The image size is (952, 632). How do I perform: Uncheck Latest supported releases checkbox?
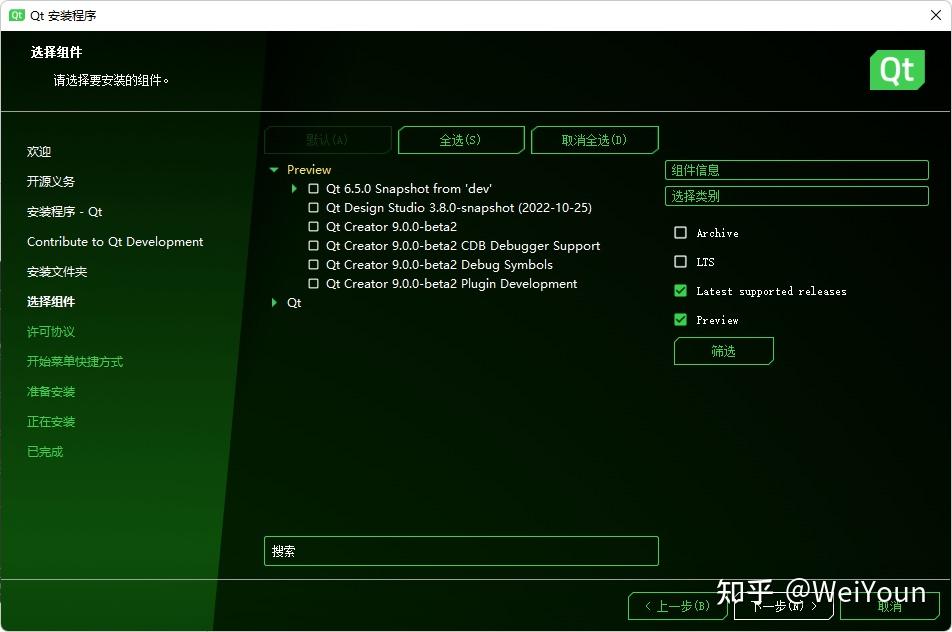coord(681,291)
